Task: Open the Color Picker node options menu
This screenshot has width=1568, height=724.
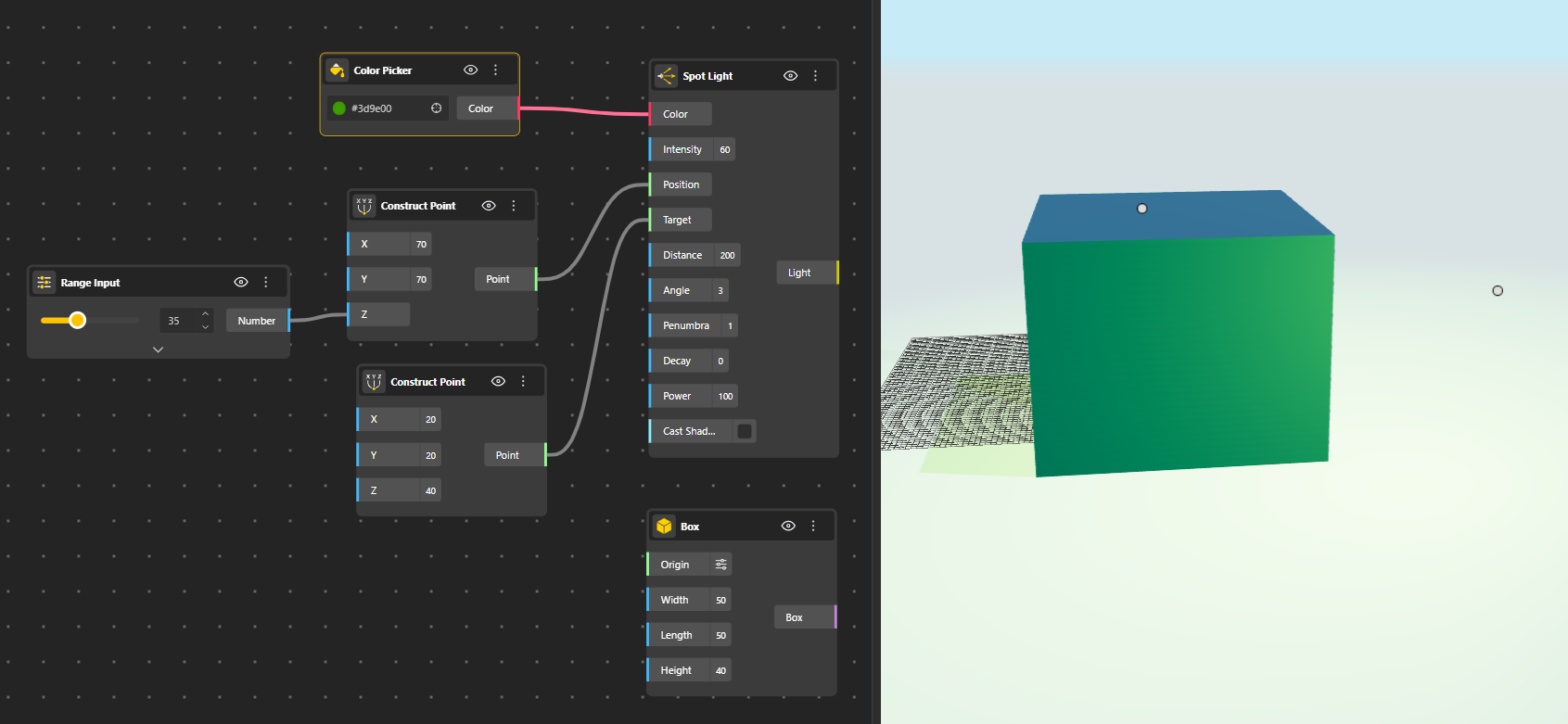Action: coord(495,70)
